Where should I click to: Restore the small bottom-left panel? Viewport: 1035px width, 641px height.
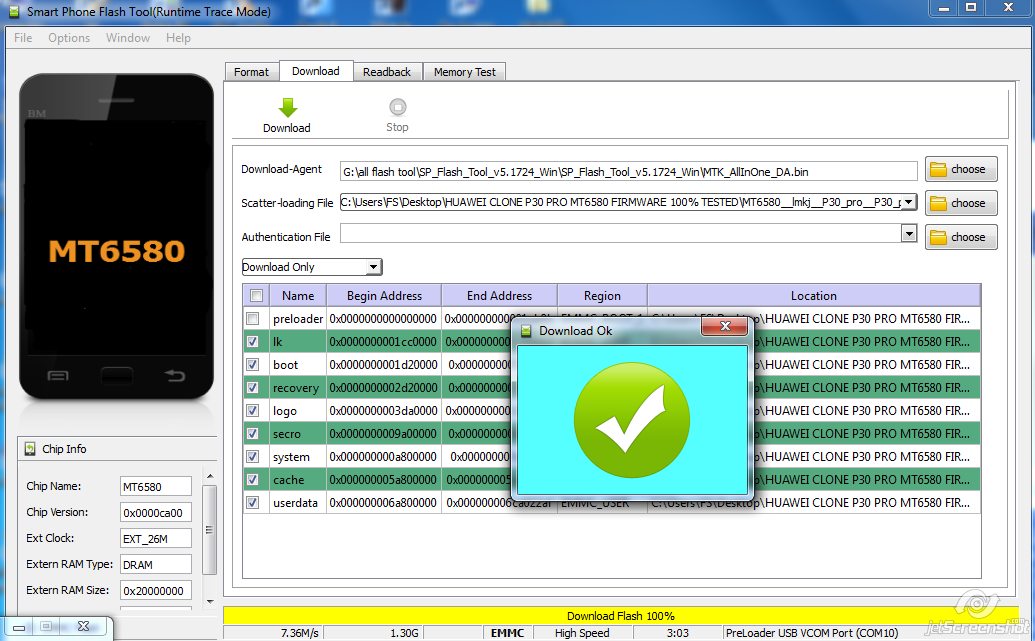tap(46, 626)
